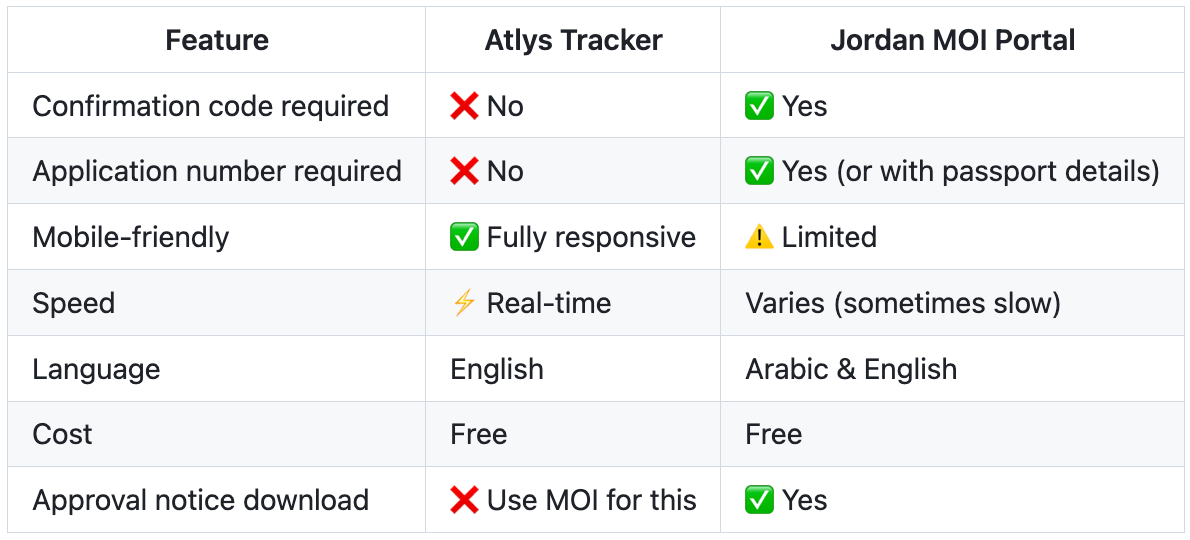The width and height of the screenshot is (1190, 540).
Task: Click the Speed row label
Action: coord(74,303)
